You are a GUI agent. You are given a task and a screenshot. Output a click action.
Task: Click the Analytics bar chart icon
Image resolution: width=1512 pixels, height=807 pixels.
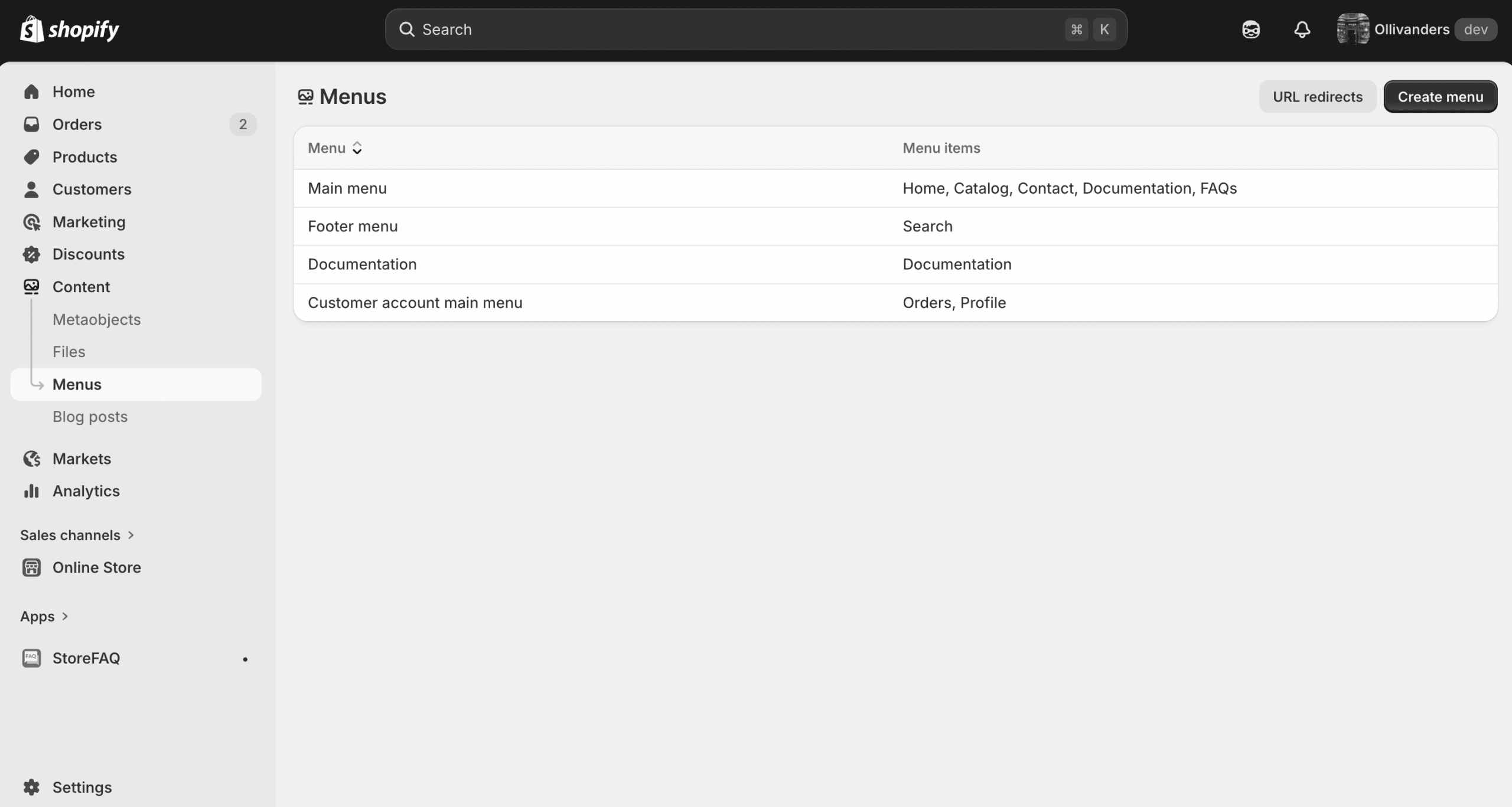coord(31,491)
